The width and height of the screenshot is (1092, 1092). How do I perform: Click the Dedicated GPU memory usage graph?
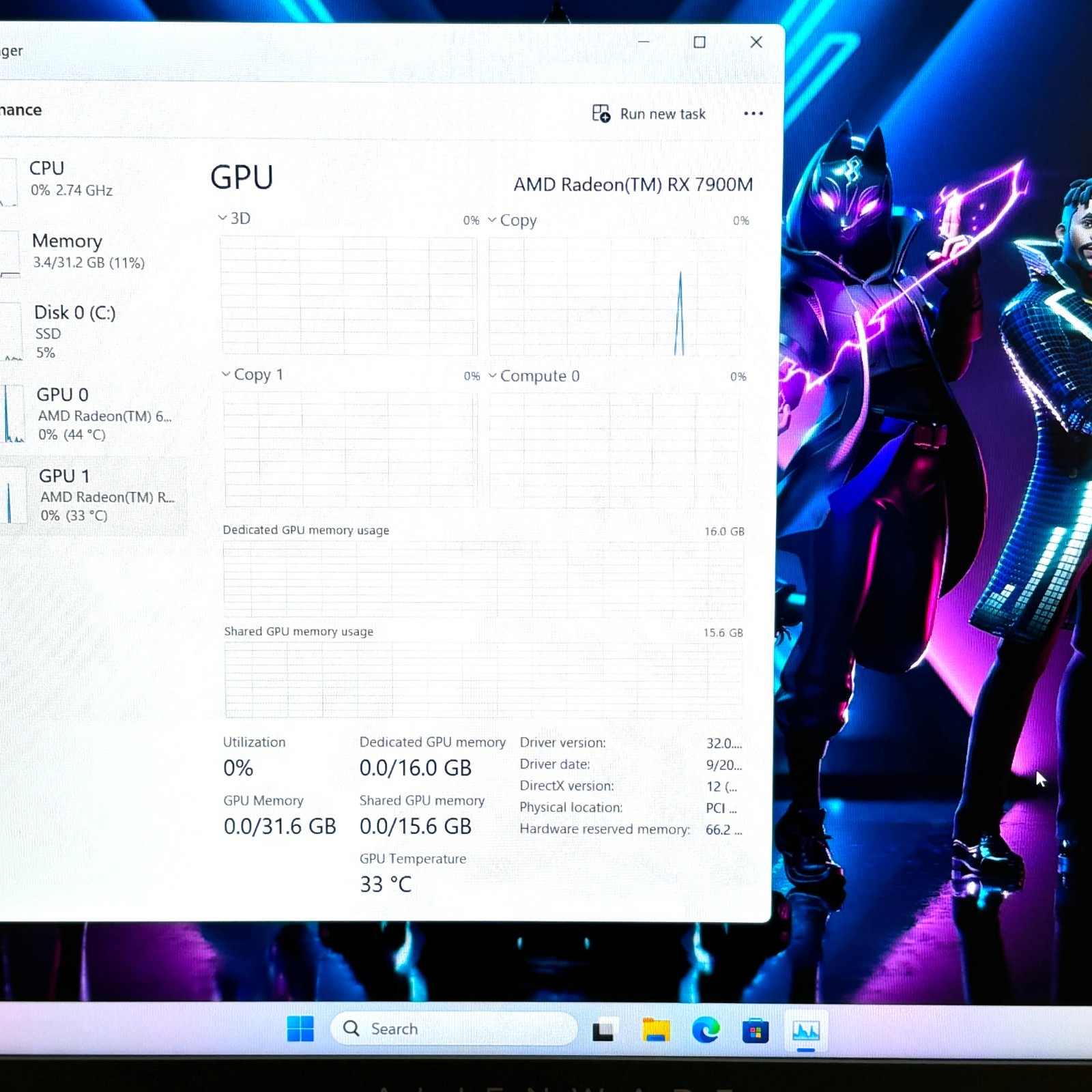click(x=483, y=579)
